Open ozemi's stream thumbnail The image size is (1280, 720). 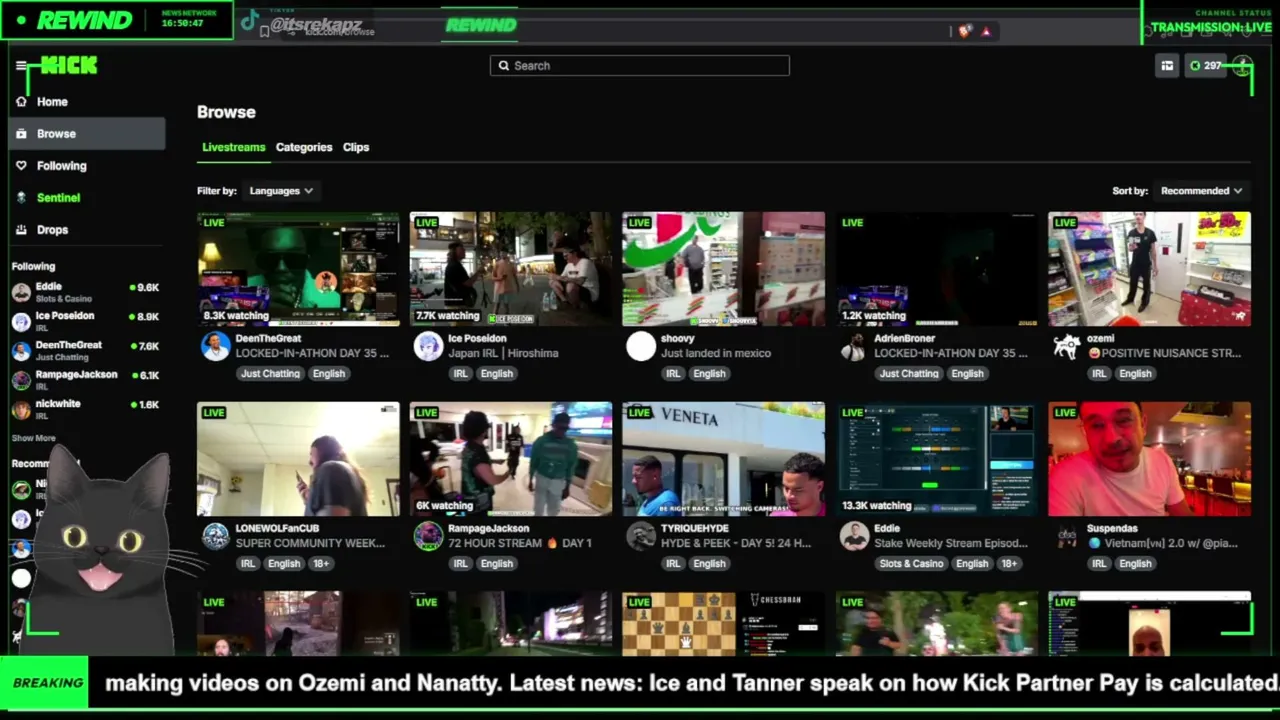click(1149, 269)
